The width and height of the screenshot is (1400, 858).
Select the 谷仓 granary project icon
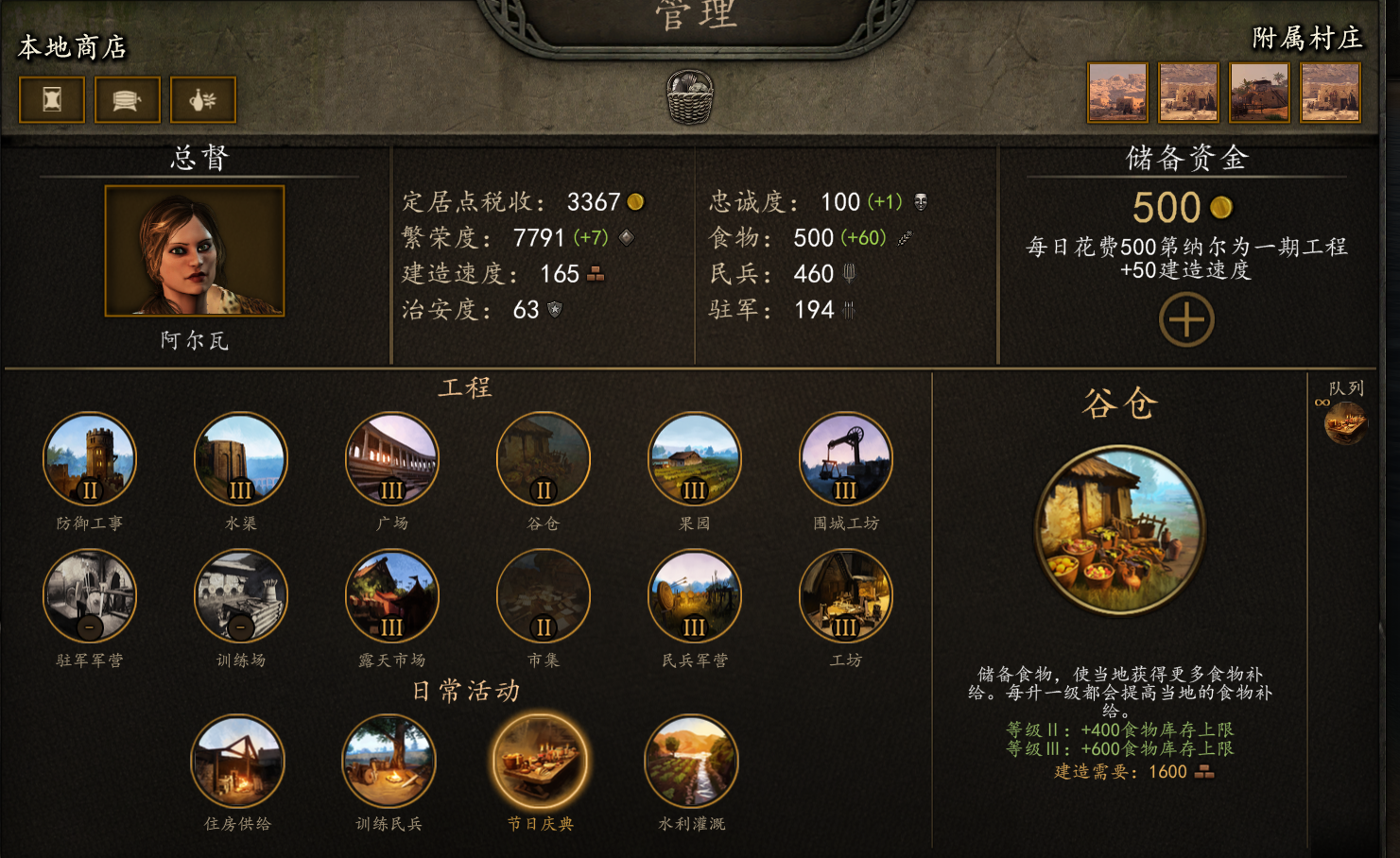click(x=544, y=459)
